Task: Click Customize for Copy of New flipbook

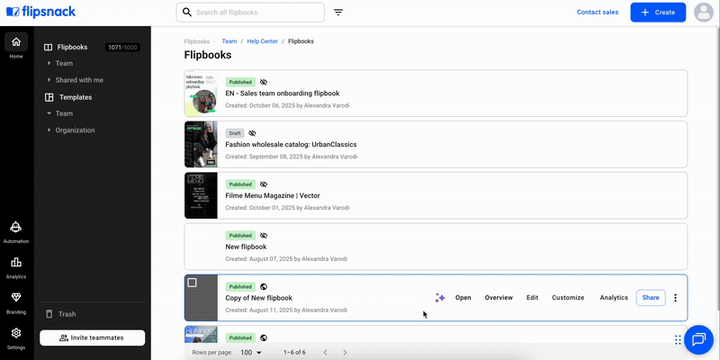Action: point(568,298)
